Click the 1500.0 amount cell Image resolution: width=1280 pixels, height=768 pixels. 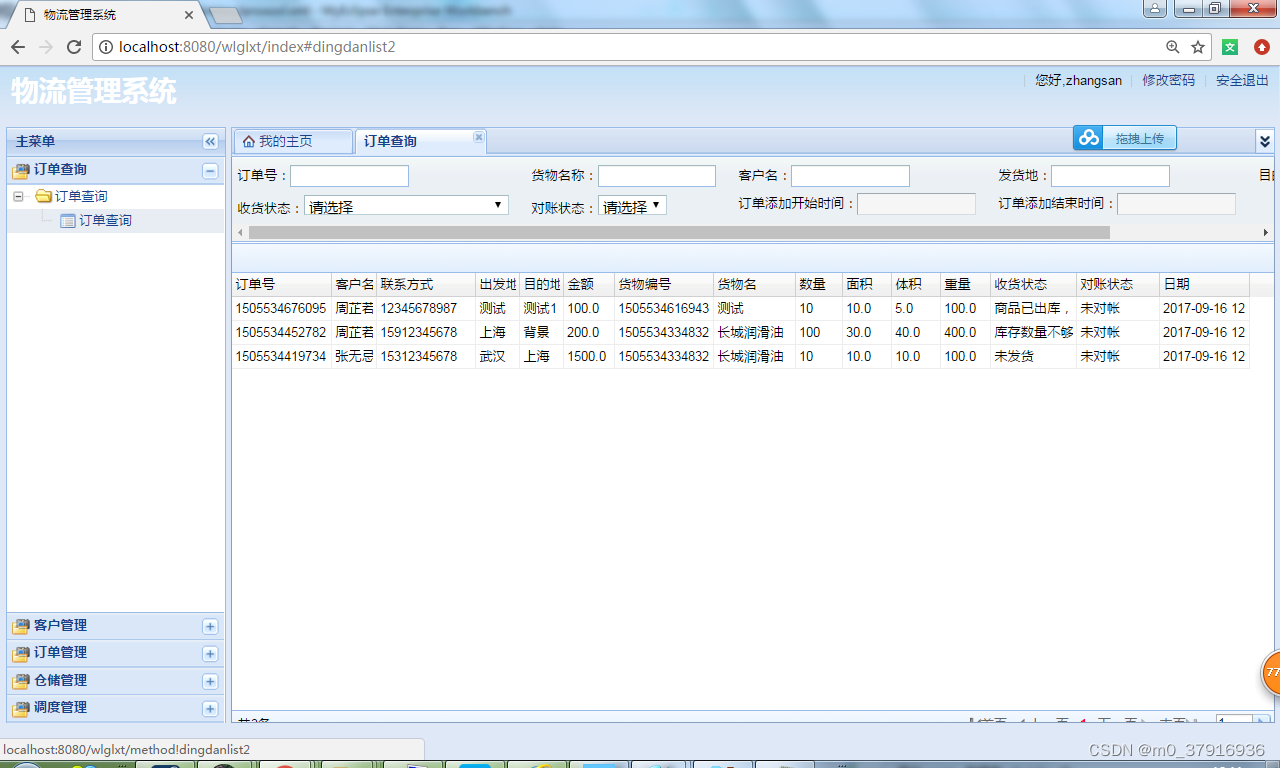coord(589,356)
